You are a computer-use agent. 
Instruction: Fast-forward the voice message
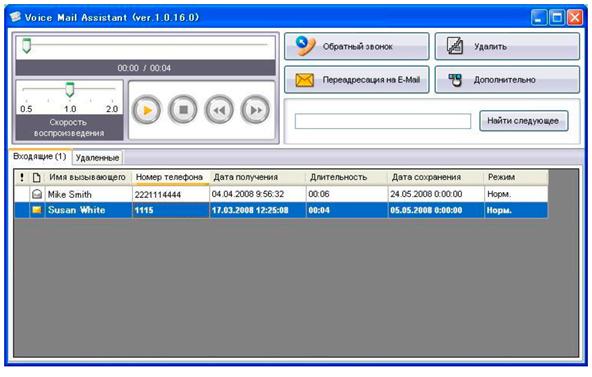[x=256, y=110]
